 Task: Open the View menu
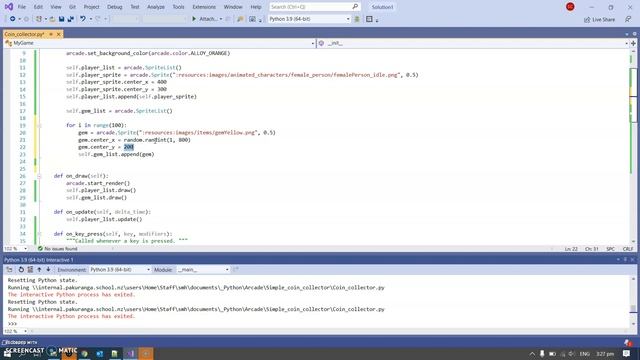pyautogui.click(x=56, y=7)
